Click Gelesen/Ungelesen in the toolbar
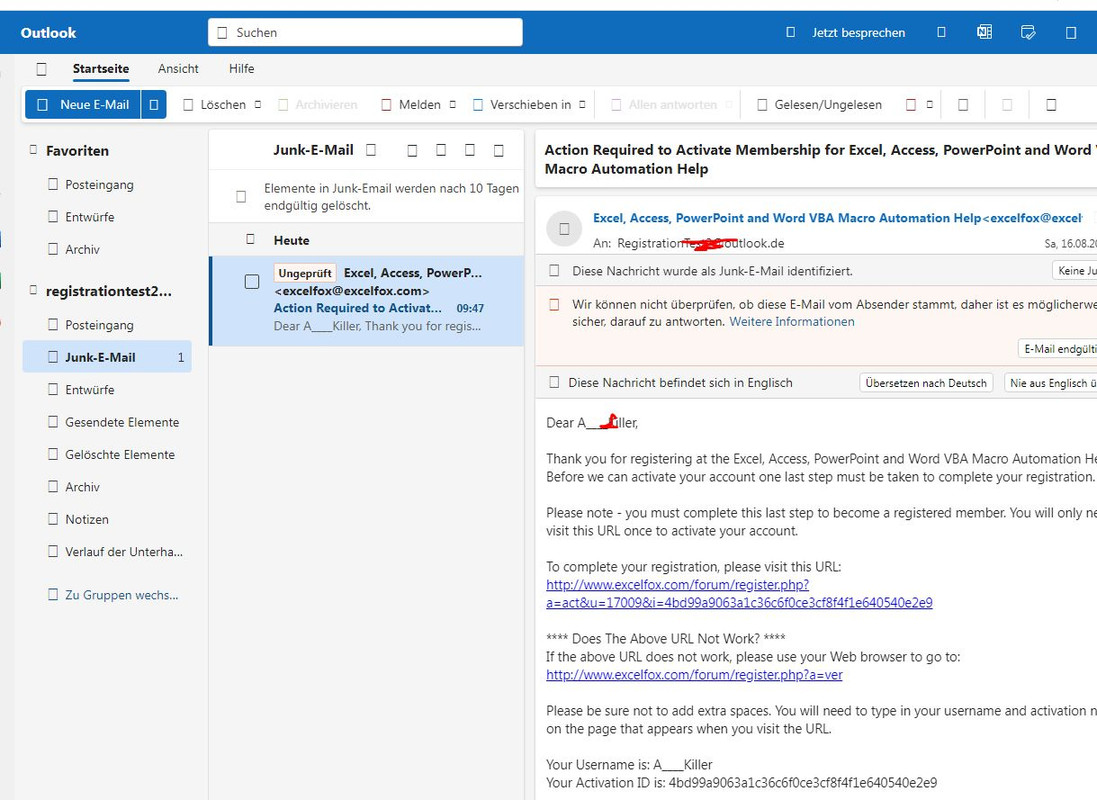 click(x=819, y=105)
